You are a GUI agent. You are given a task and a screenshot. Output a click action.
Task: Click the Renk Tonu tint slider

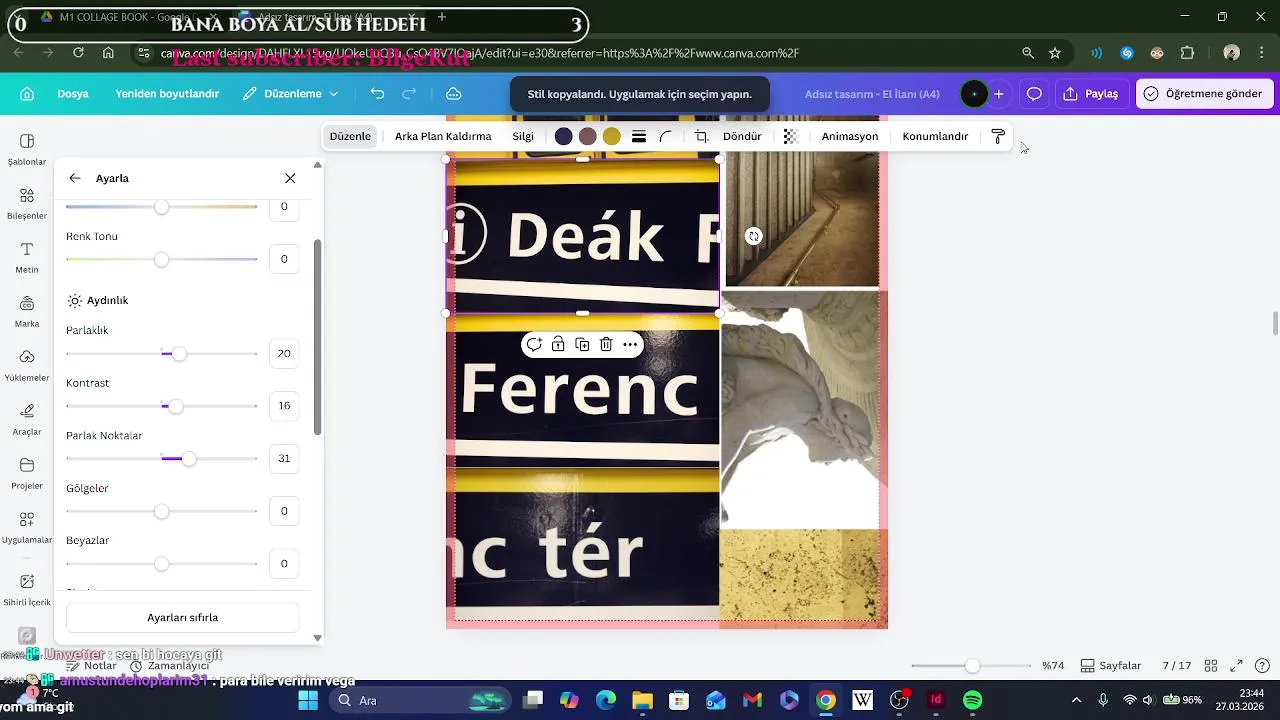[x=161, y=260]
